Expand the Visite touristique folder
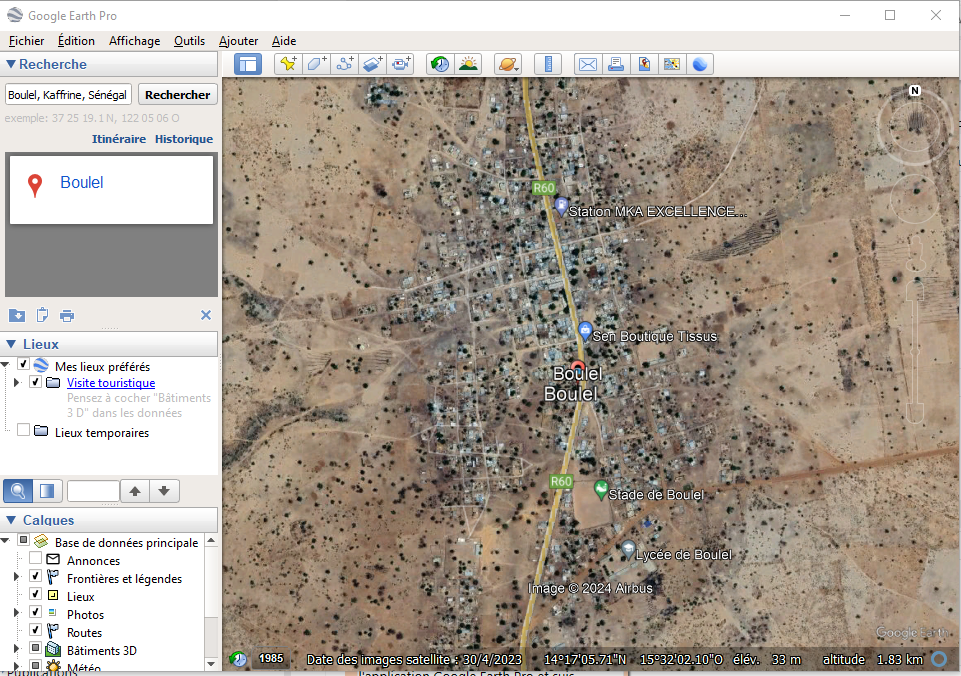Image resolution: width=961 pixels, height=676 pixels. coord(17,383)
